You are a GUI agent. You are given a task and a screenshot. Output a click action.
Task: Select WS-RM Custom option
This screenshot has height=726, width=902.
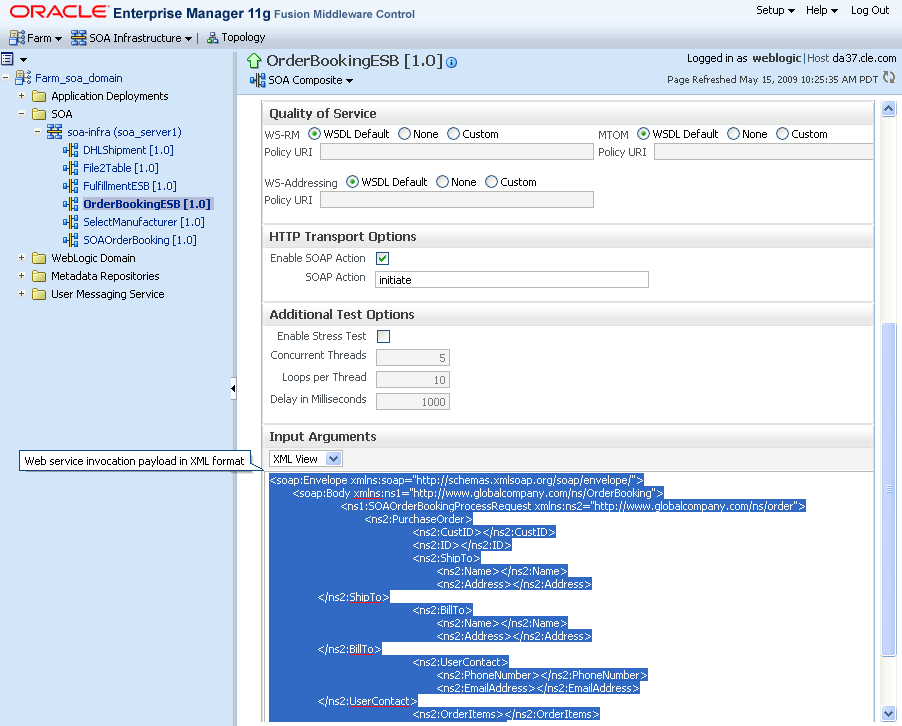point(453,133)
